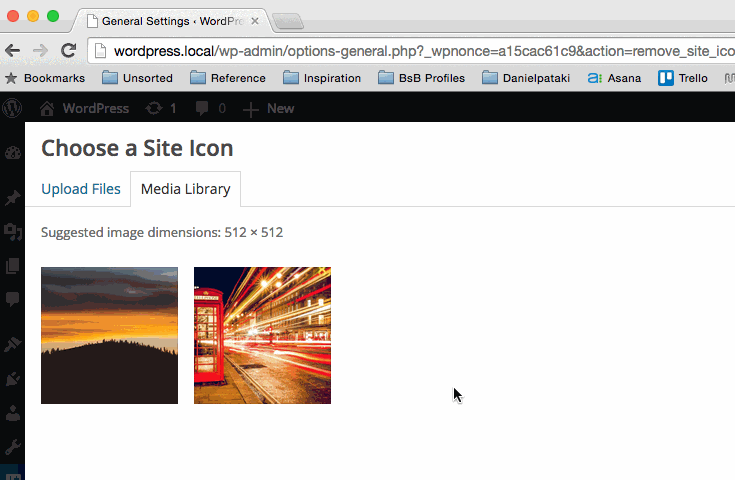Screen dimensions: 735x480
Task: Open the Trello bookmark
Action: pyautogui.click(x=682, y=78)
